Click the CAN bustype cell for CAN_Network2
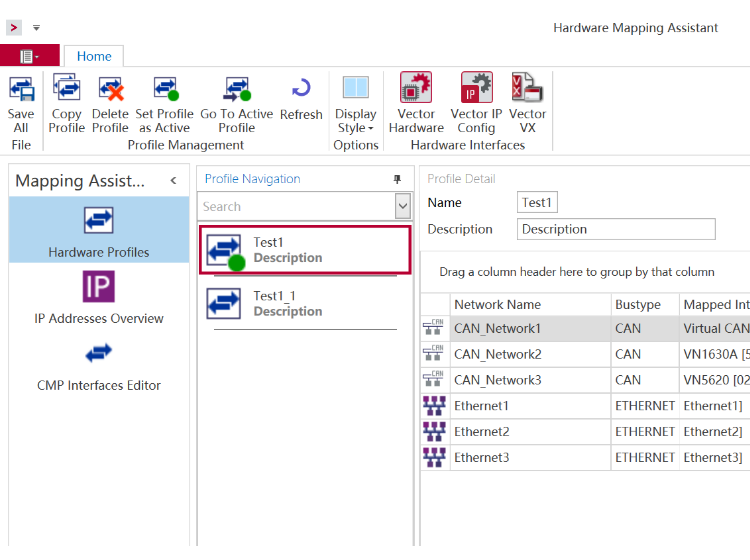Viewport: 750px width, 560px height. pyautogui.click(x=645, y=354)
